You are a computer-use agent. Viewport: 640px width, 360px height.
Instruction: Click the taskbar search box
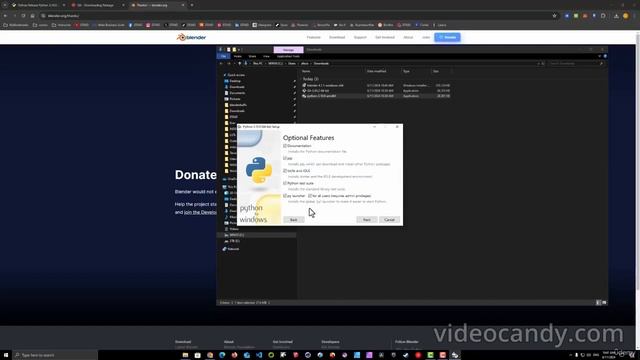pos(55,355)
